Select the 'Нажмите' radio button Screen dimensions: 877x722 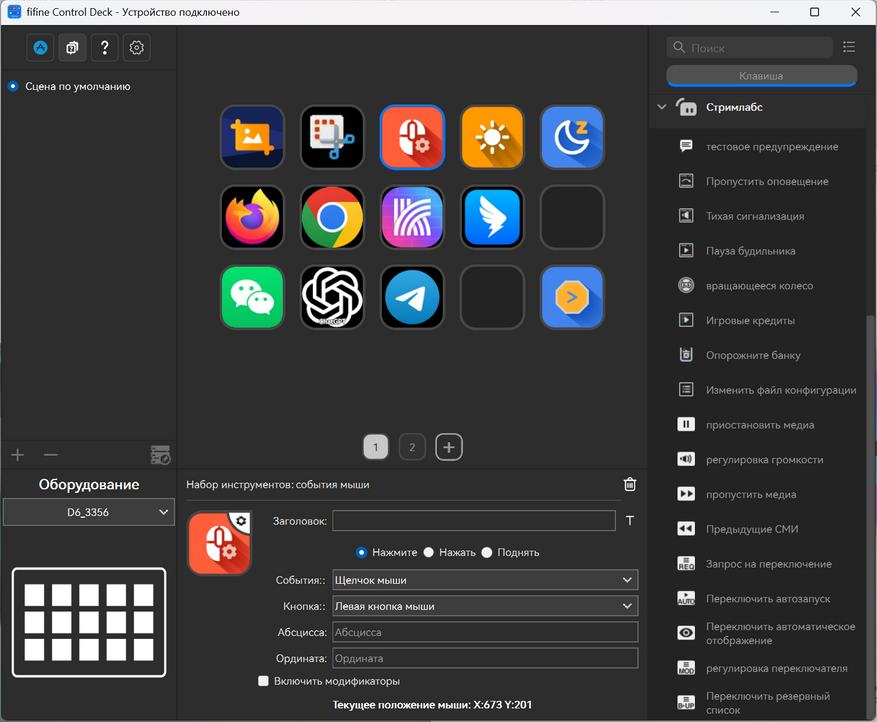(x=362, y=552)
